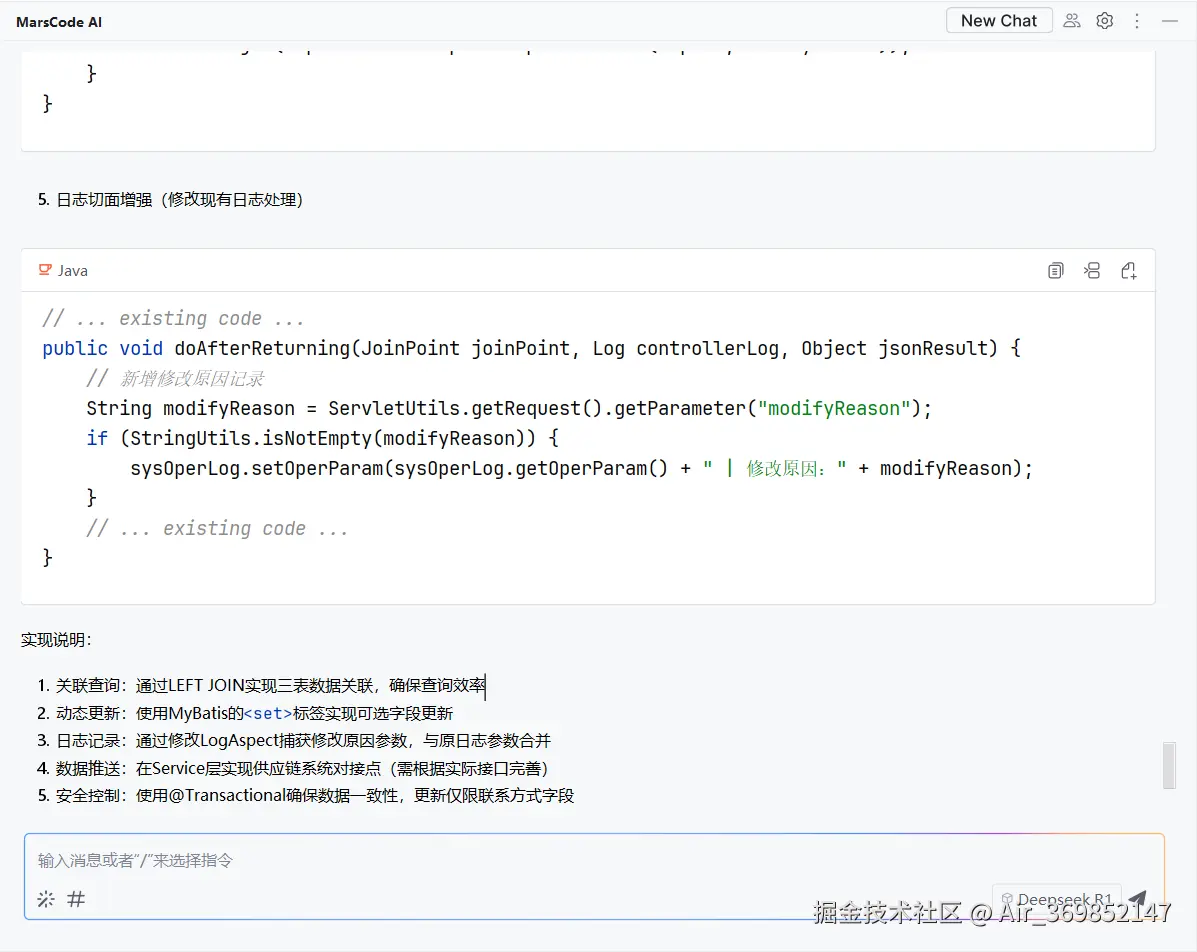Click the agents/user group icon
This screenshot has width=1197, height=952.
coord(1071,20)
